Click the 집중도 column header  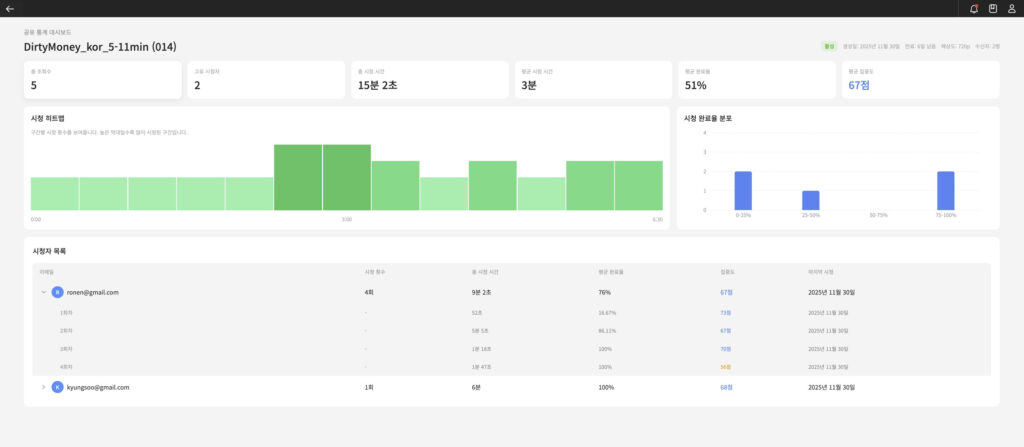726,271
